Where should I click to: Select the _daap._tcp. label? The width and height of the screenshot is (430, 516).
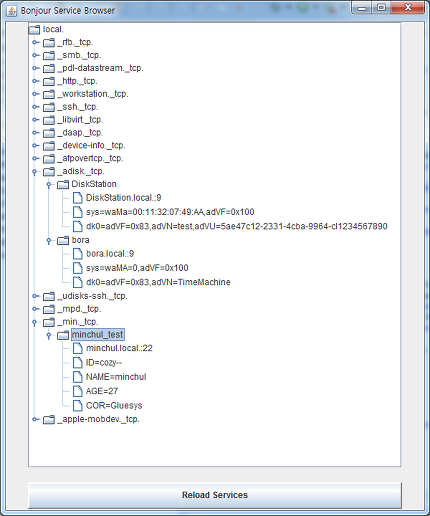coord(80,133)
